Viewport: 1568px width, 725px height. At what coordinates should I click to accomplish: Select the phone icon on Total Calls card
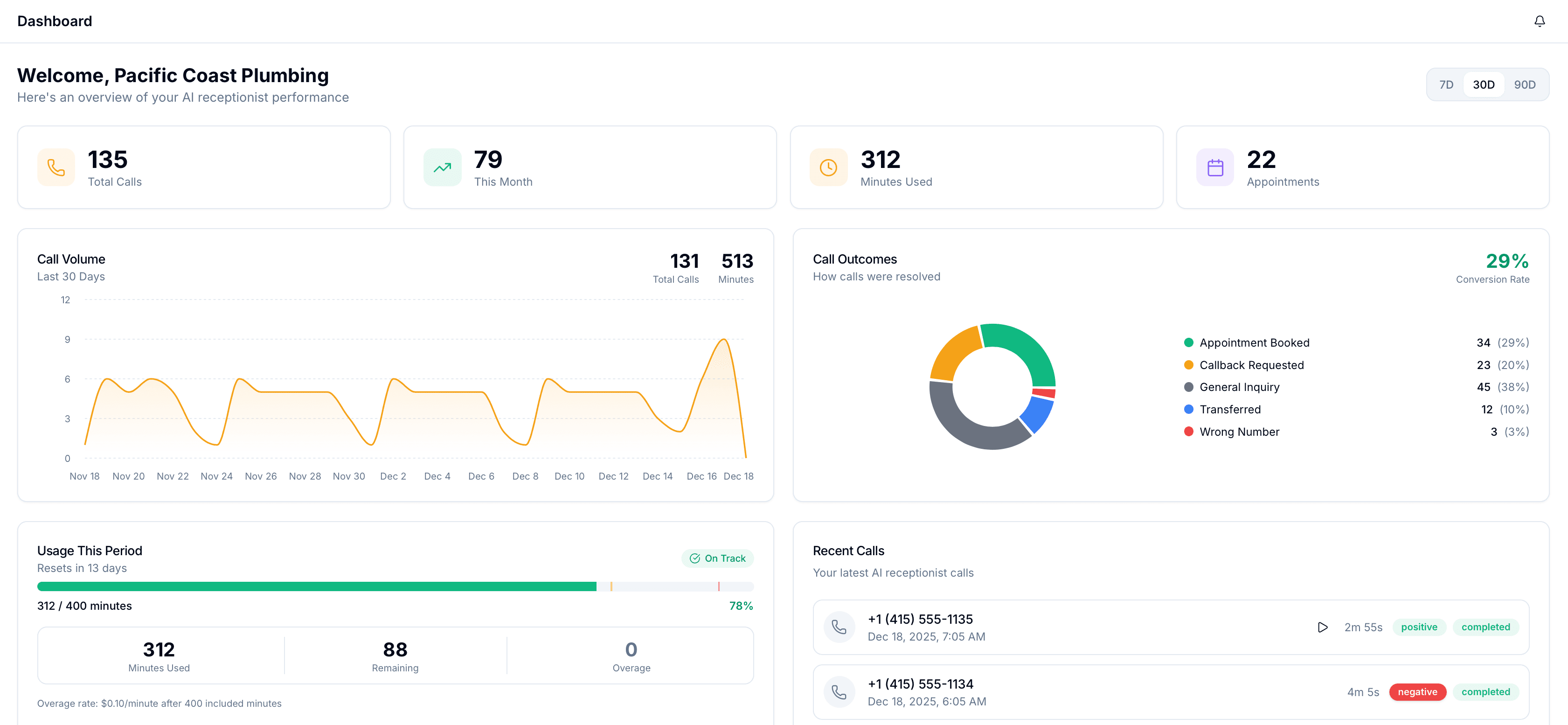(56, 167)
